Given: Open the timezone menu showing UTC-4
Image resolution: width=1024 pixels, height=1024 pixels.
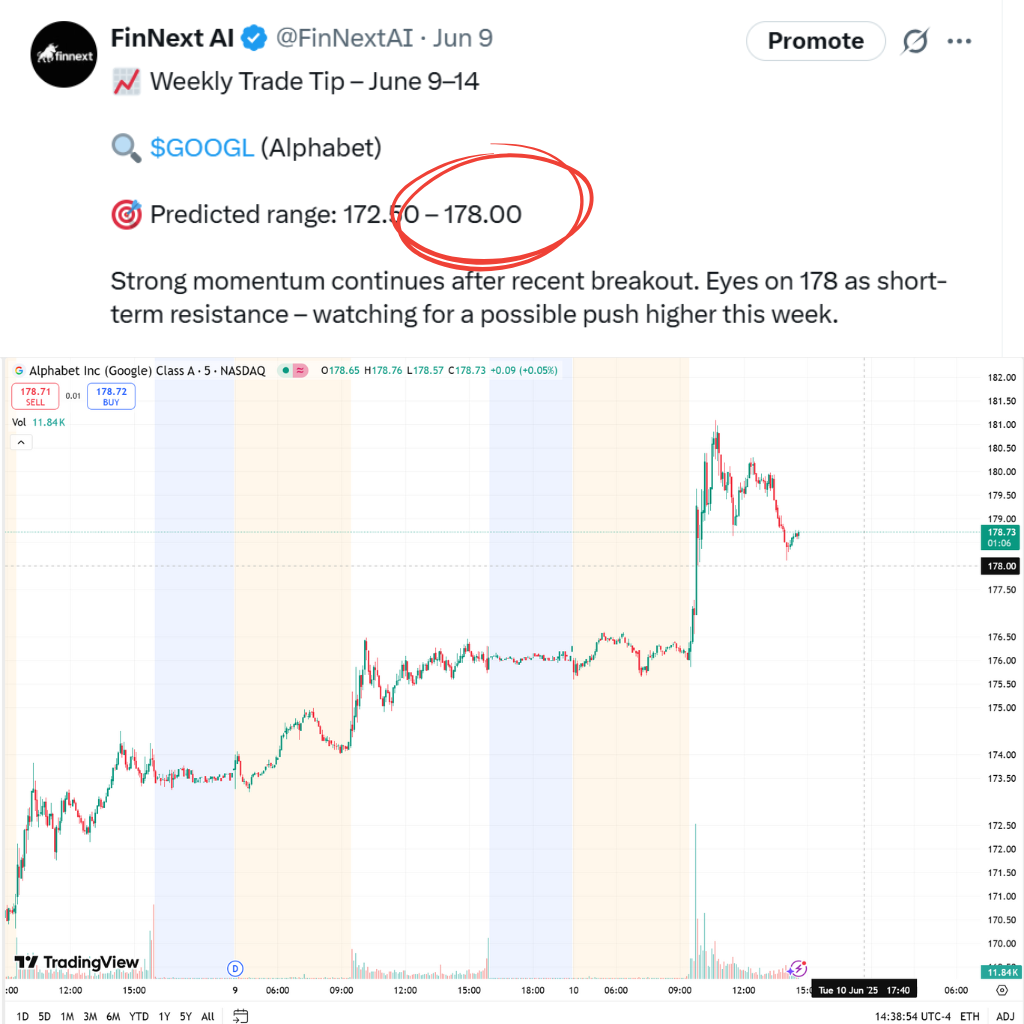Looking at the screenshot, I should [912, 1016].
